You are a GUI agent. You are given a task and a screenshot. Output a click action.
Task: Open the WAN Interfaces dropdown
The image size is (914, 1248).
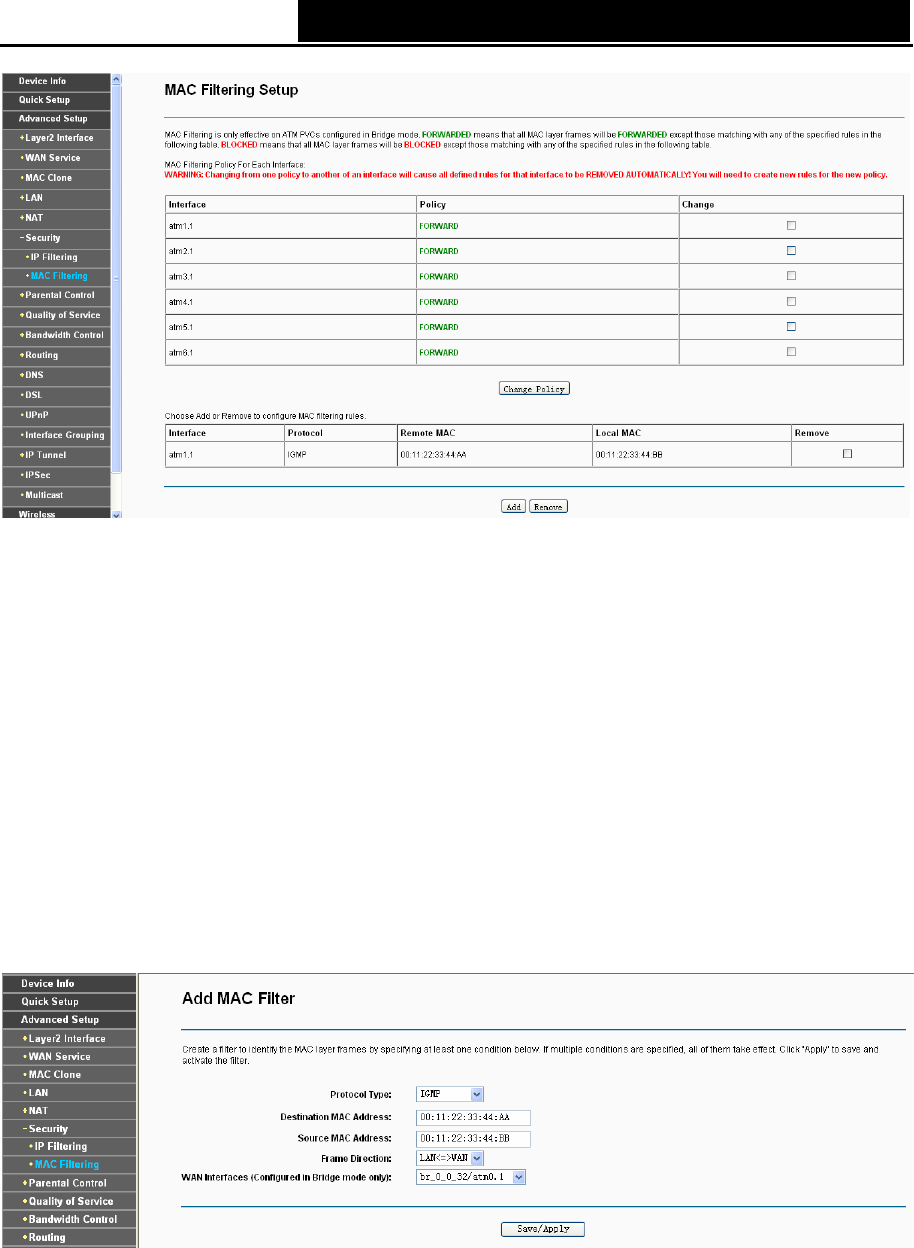[x=471, y=1178]
